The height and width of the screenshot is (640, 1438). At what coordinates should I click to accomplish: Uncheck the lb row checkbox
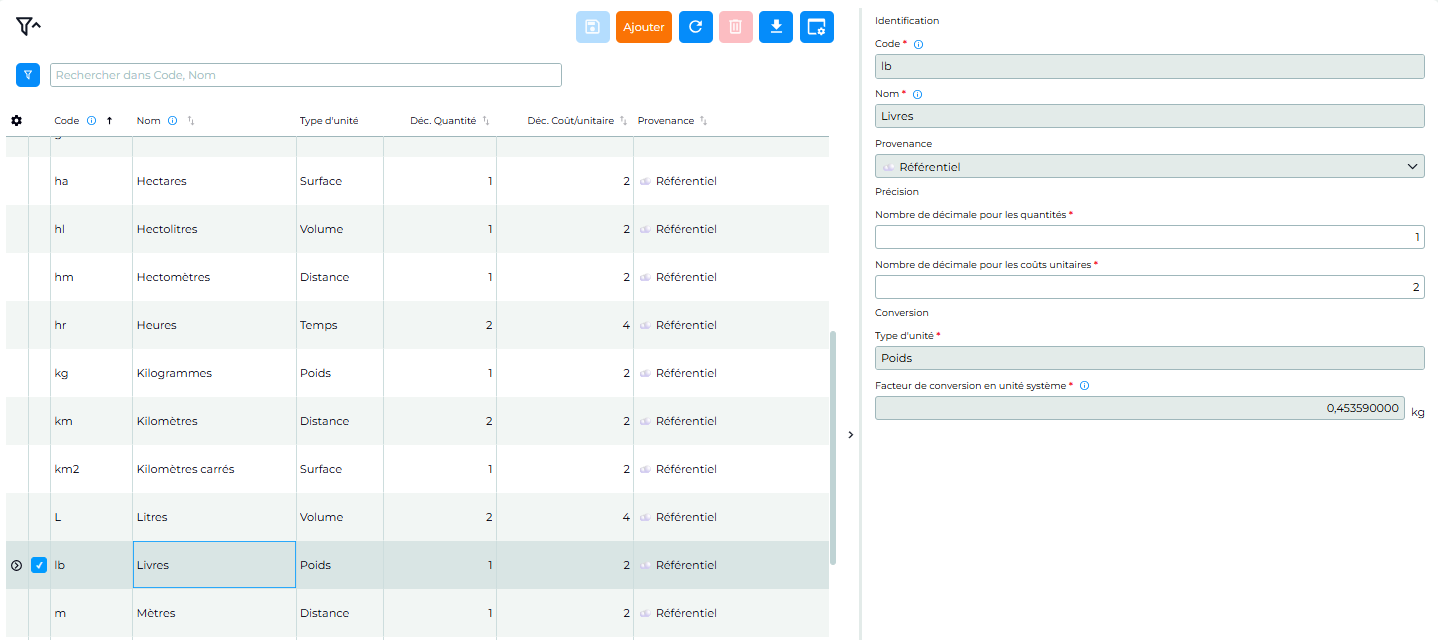pyautogui.click(x=39, y=565)
